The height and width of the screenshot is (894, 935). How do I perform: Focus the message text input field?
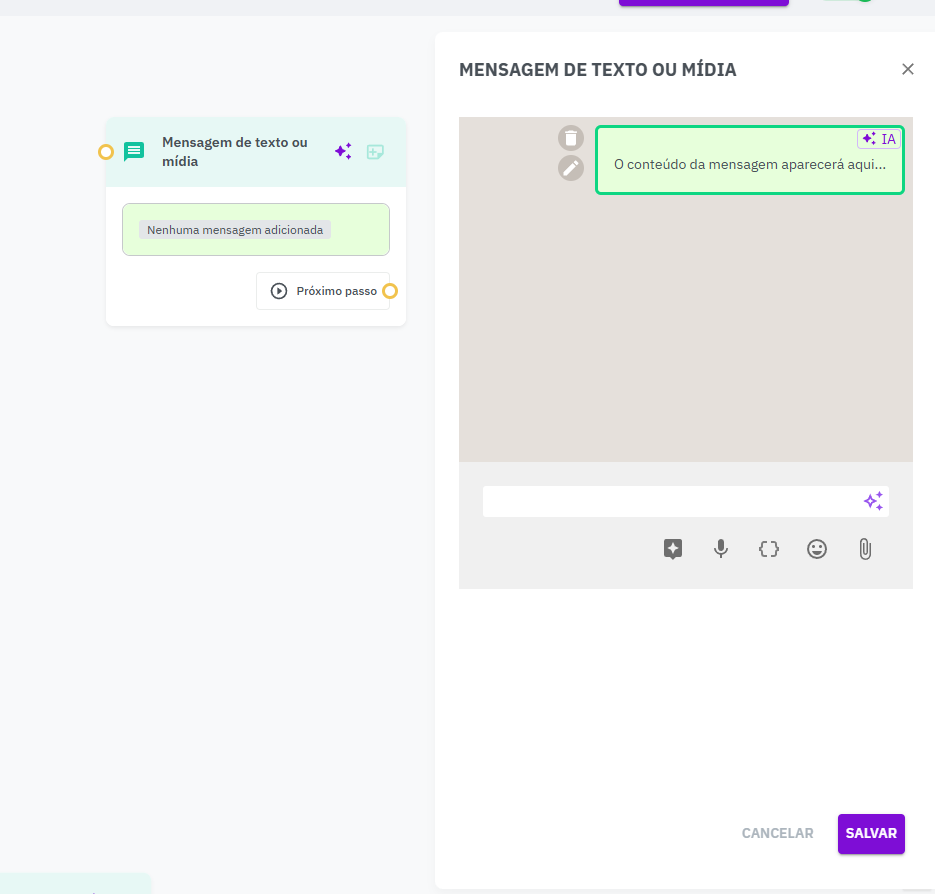pos(670,501)
